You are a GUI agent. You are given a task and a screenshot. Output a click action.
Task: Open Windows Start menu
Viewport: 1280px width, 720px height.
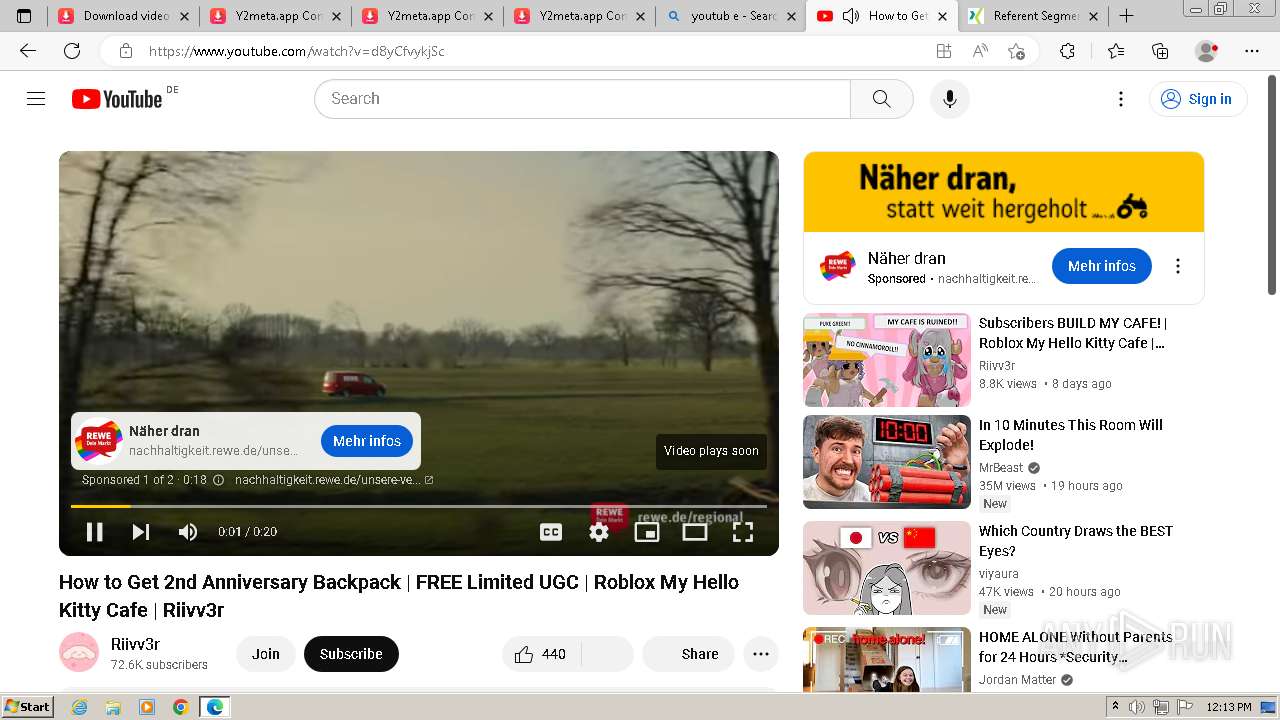27,707
